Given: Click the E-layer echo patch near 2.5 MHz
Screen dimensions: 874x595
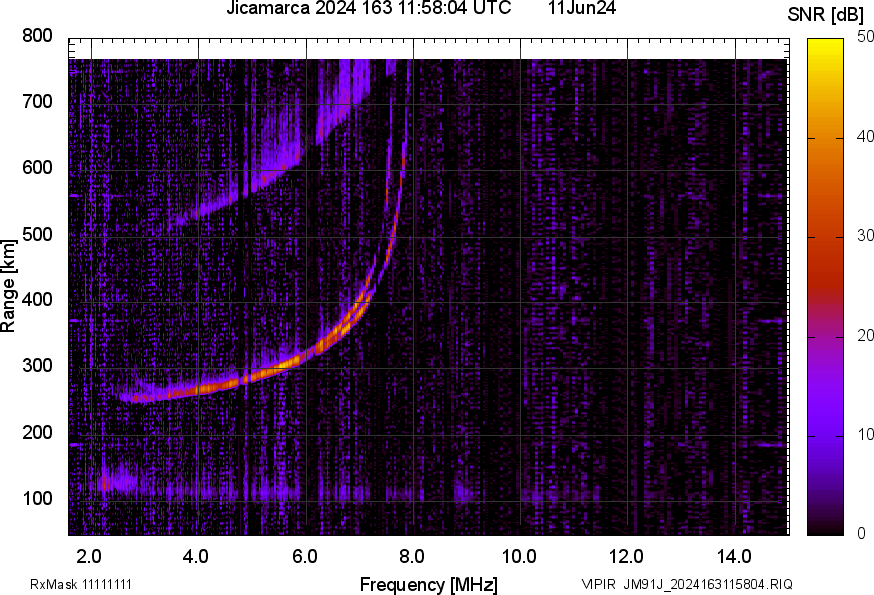Looking at the screenshot, I should pos(116,481).
